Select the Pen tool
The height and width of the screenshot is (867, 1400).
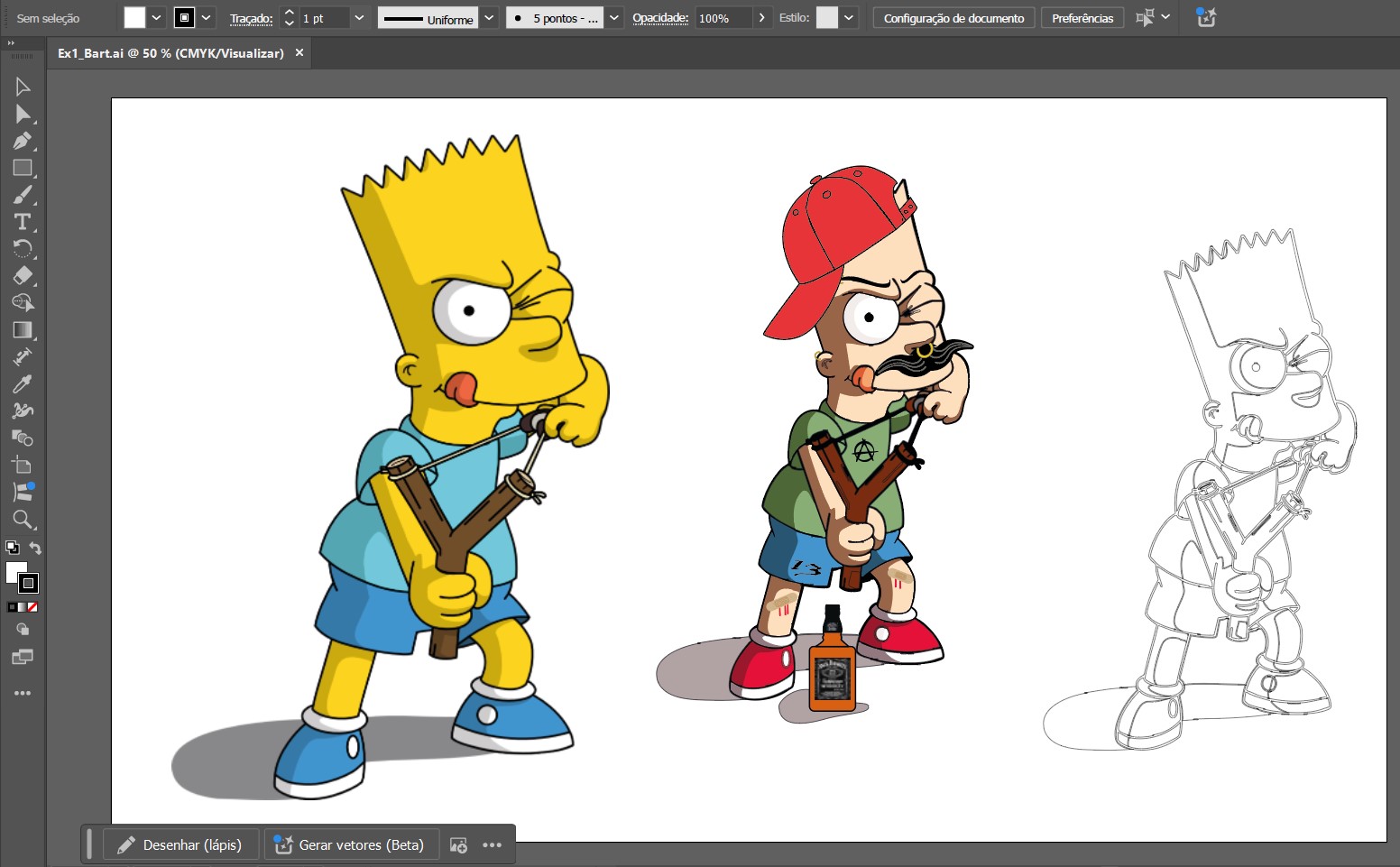pyautogui.click(x=23, y=141)
